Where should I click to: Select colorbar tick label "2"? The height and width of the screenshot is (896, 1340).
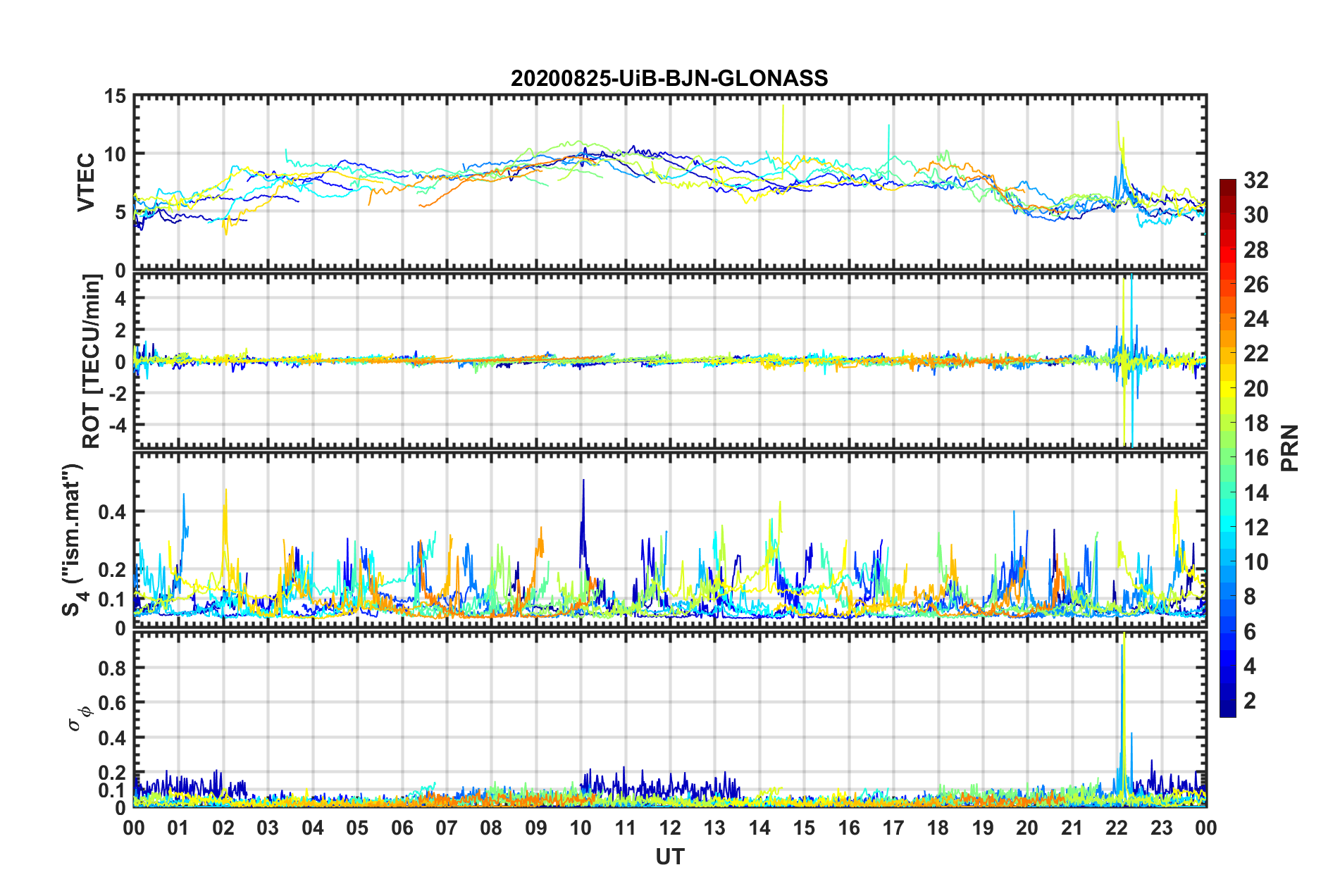tap(1250, 700)
